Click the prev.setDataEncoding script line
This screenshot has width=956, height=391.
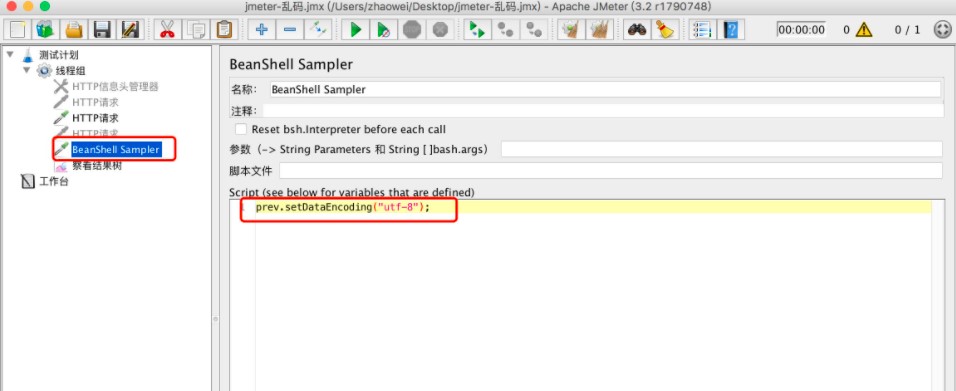coord(343,207)
